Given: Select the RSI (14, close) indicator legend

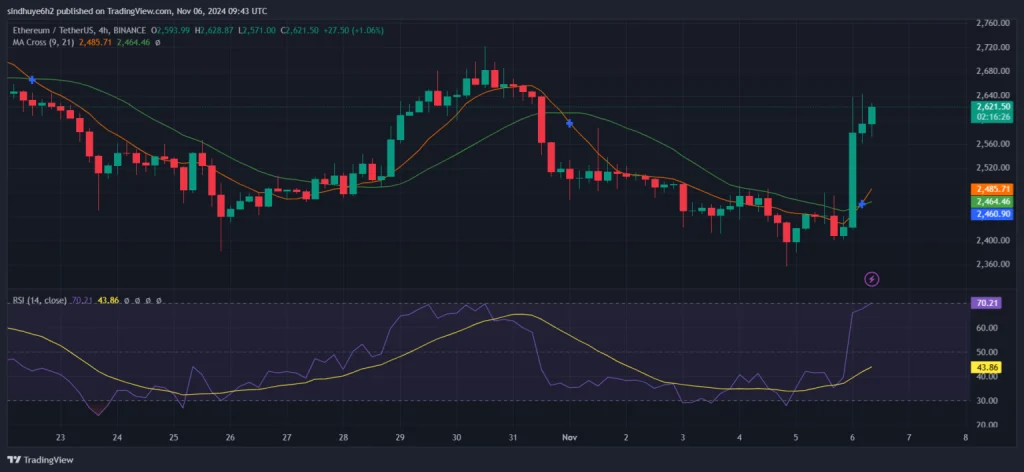Looking at the screenshot, I should click(x=38, y=300).
